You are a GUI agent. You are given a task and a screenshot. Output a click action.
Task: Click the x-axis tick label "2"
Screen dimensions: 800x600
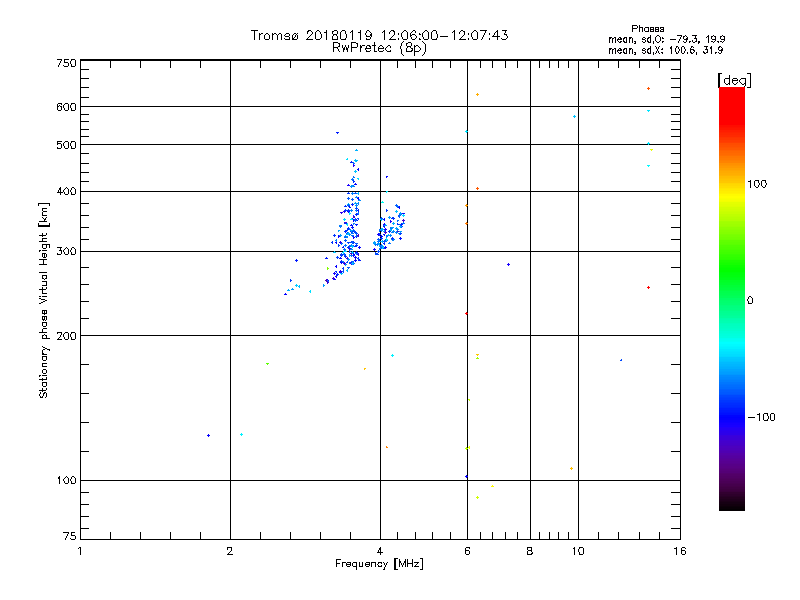(x=230, y=551)
